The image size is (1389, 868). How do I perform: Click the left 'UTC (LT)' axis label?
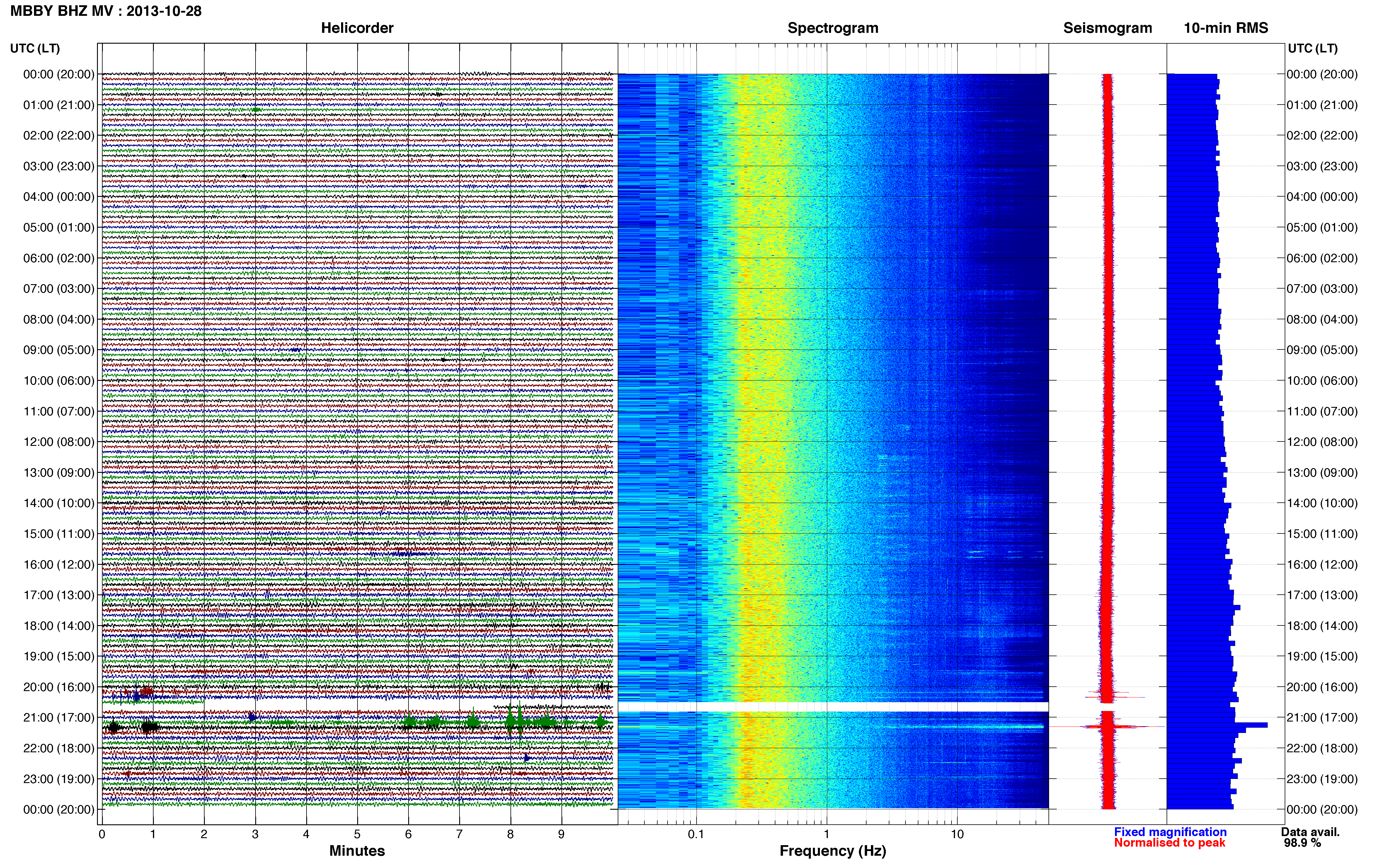pos(35,48)
